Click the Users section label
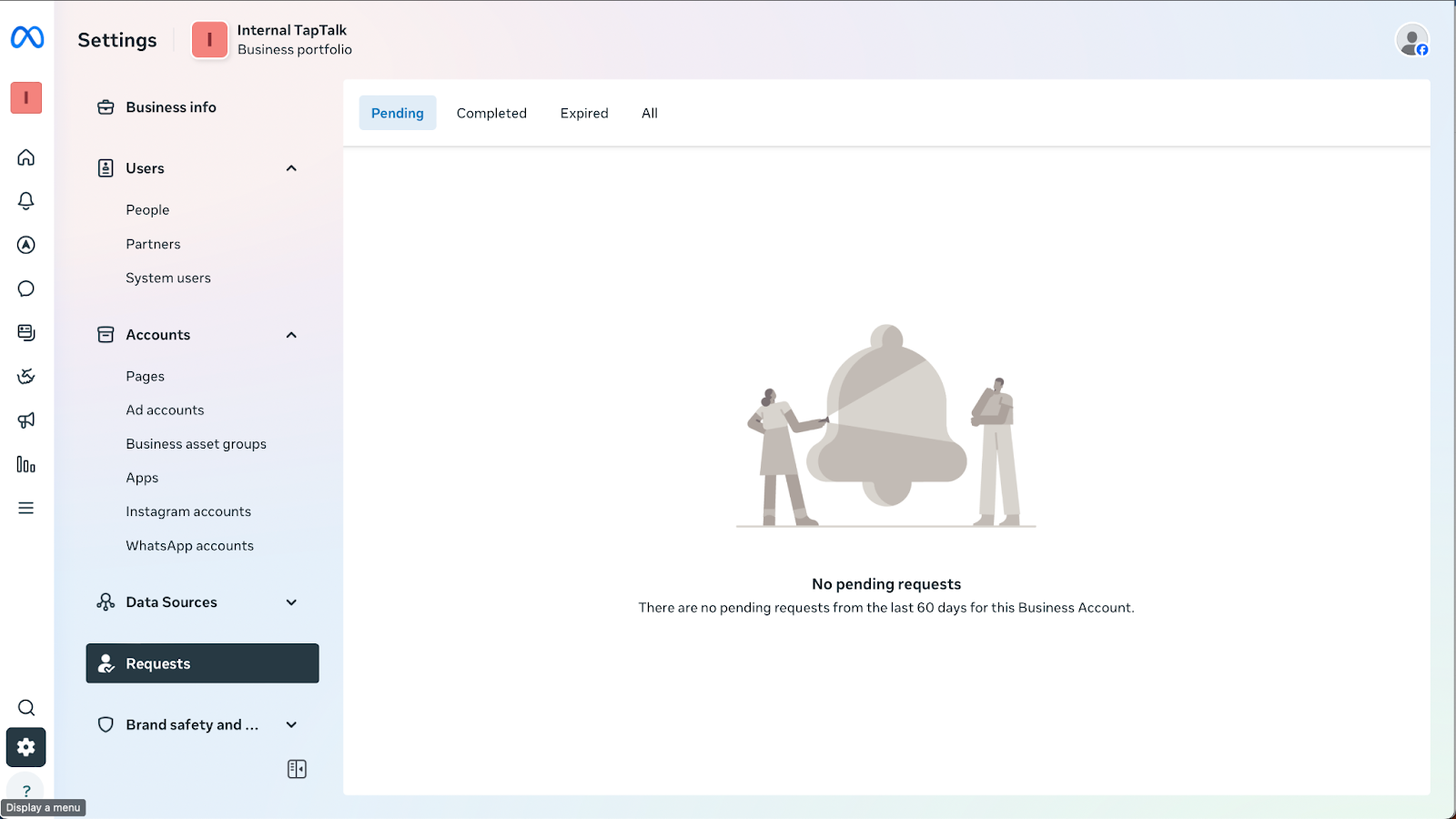Viewport: 1456px width, 819px height. (x=145, y=168)
